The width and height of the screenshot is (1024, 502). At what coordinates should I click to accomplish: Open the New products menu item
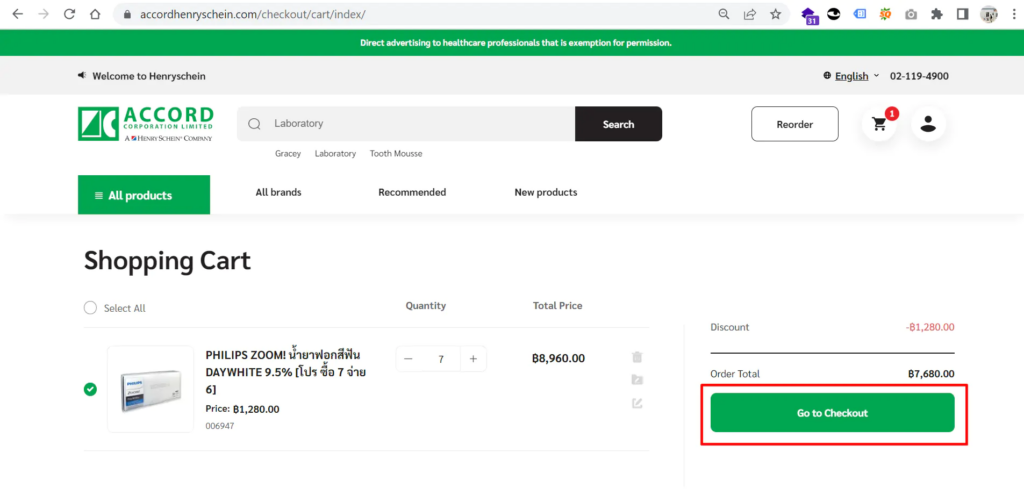[x=545, y=192]
